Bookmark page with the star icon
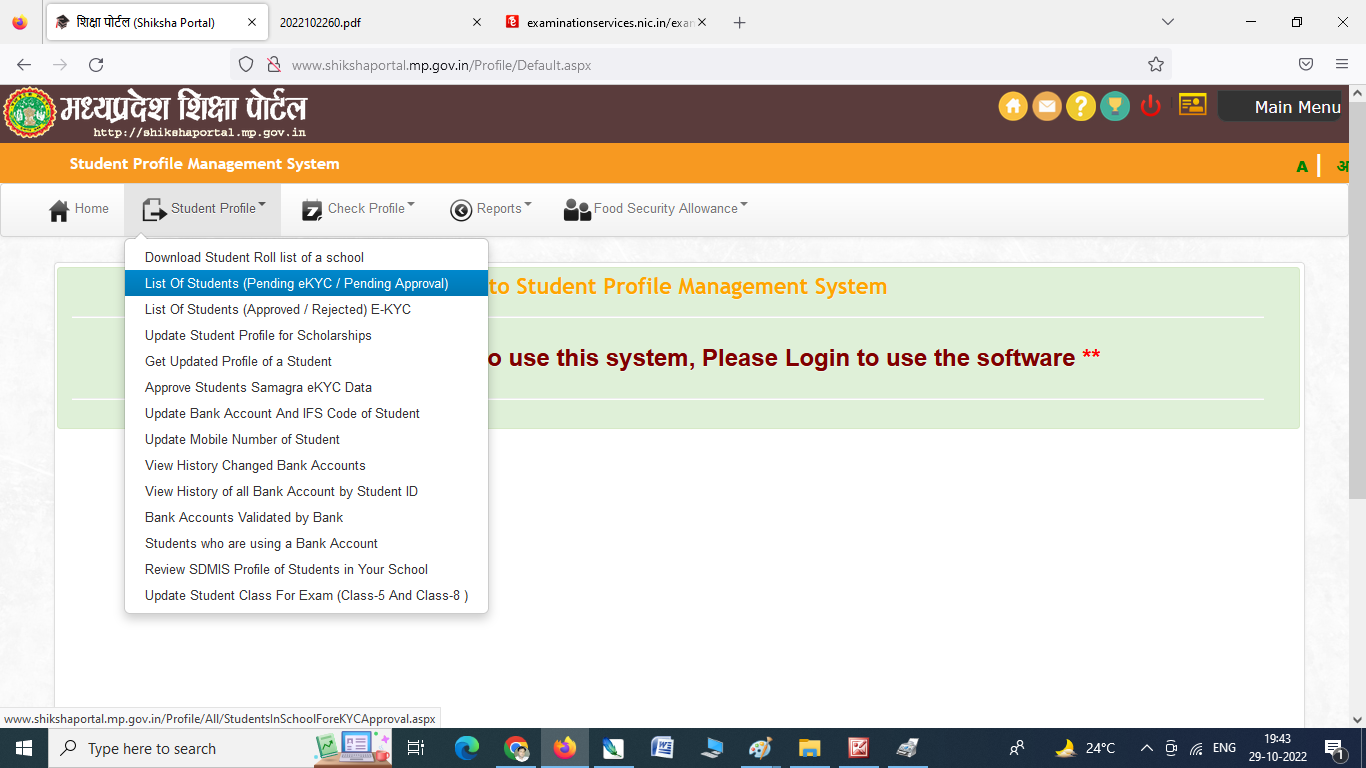Screen dimensions: 1366x768 pyautogui.click(x=1156, y=65)
